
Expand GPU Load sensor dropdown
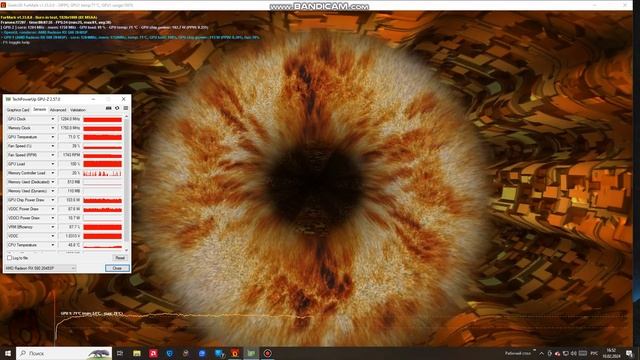(x=53, y=164)
